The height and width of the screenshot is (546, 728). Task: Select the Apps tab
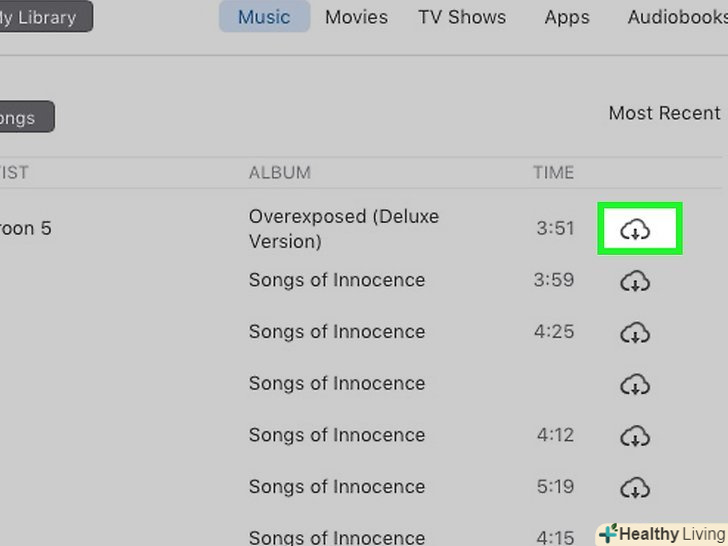pyautogui.click(x=567, y=17)
